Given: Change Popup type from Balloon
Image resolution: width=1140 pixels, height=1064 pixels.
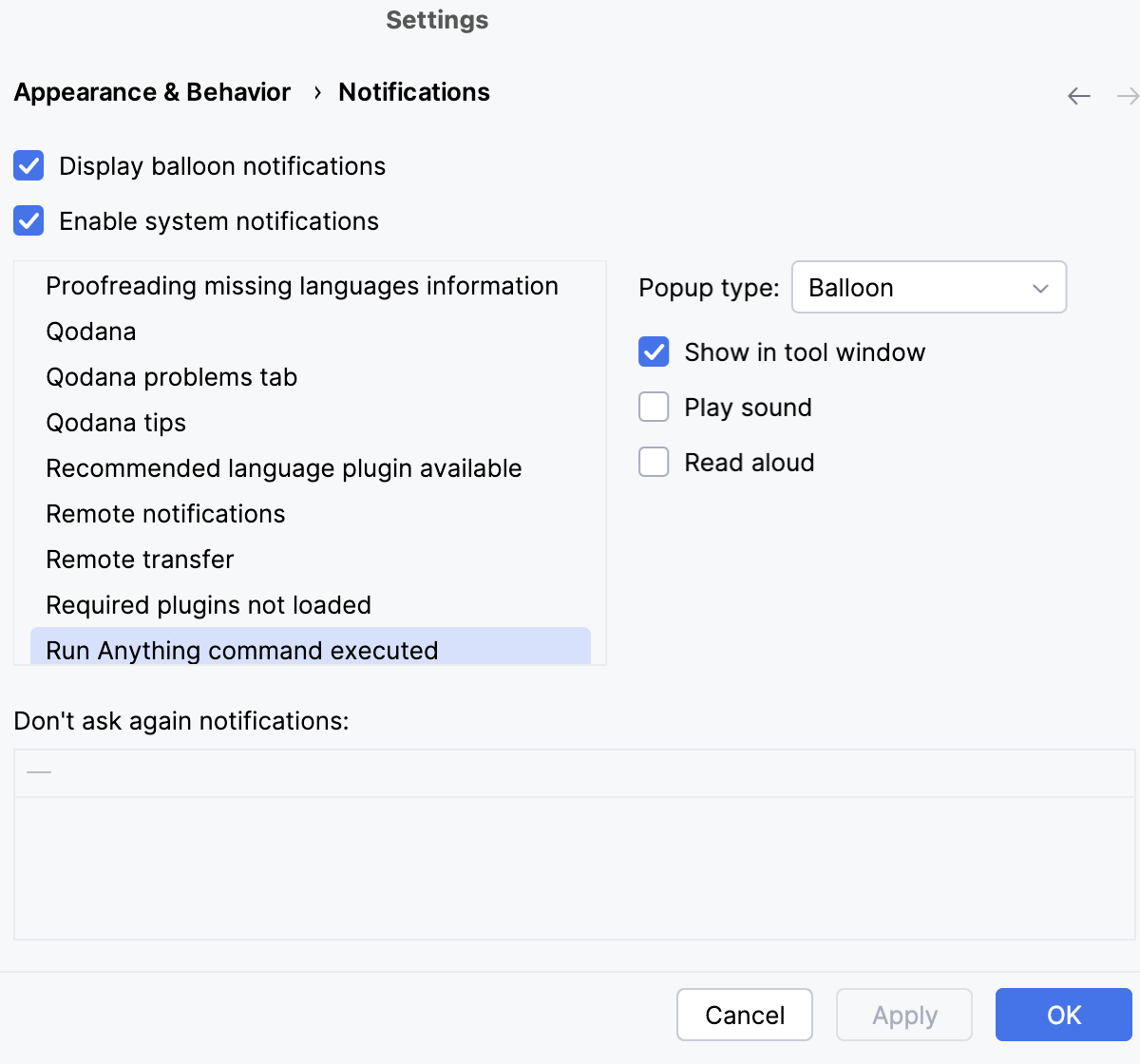Looking at the screenshot, I should tap(929, 287).
